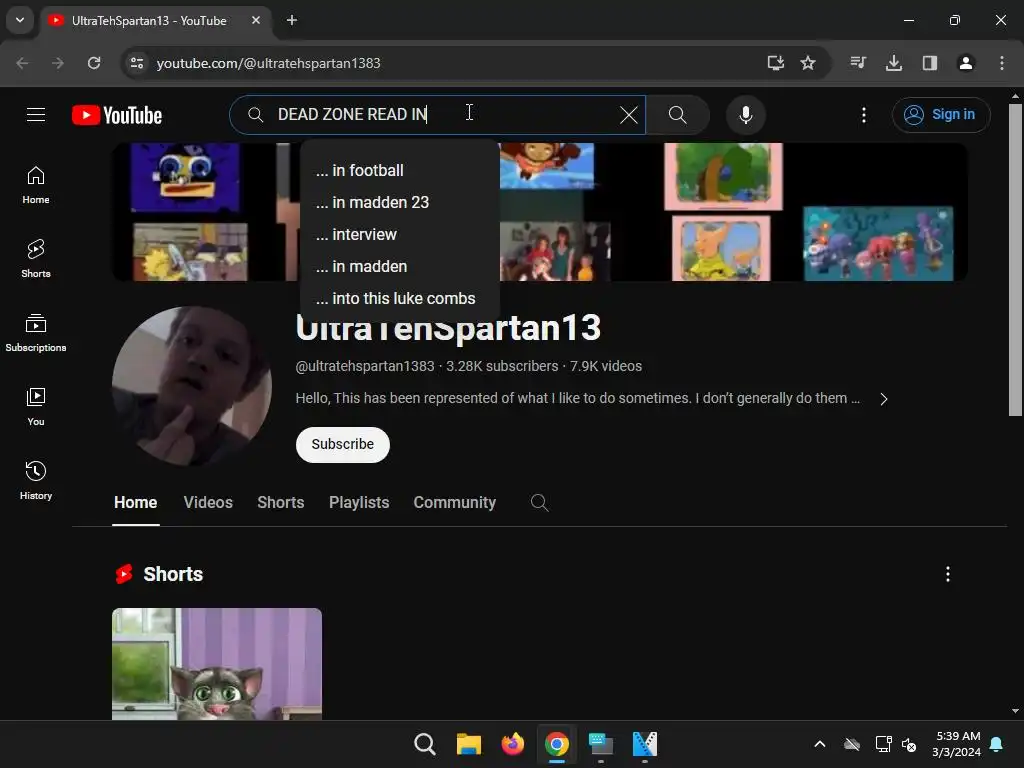Screen dimensions: 1024x768
Task: Click the channel profile picture
Action: coord(191,386)
